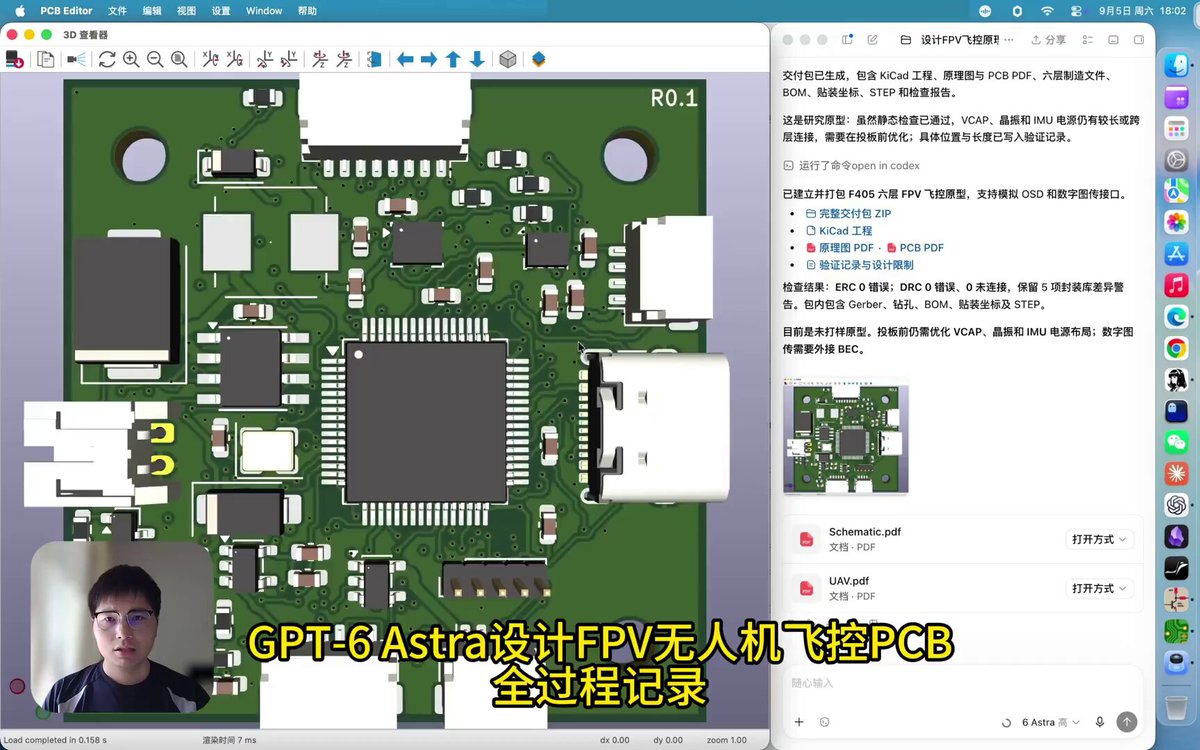The height and width of the screenshot is (750, 1200).
Task: Pan board left with blue arrow
Action: (405, 59)
